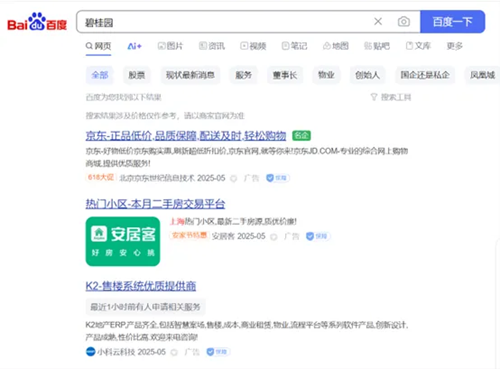500x369 pixels.
Task: Select the 现状最新消息 filter chip
Action: (190, 75)
